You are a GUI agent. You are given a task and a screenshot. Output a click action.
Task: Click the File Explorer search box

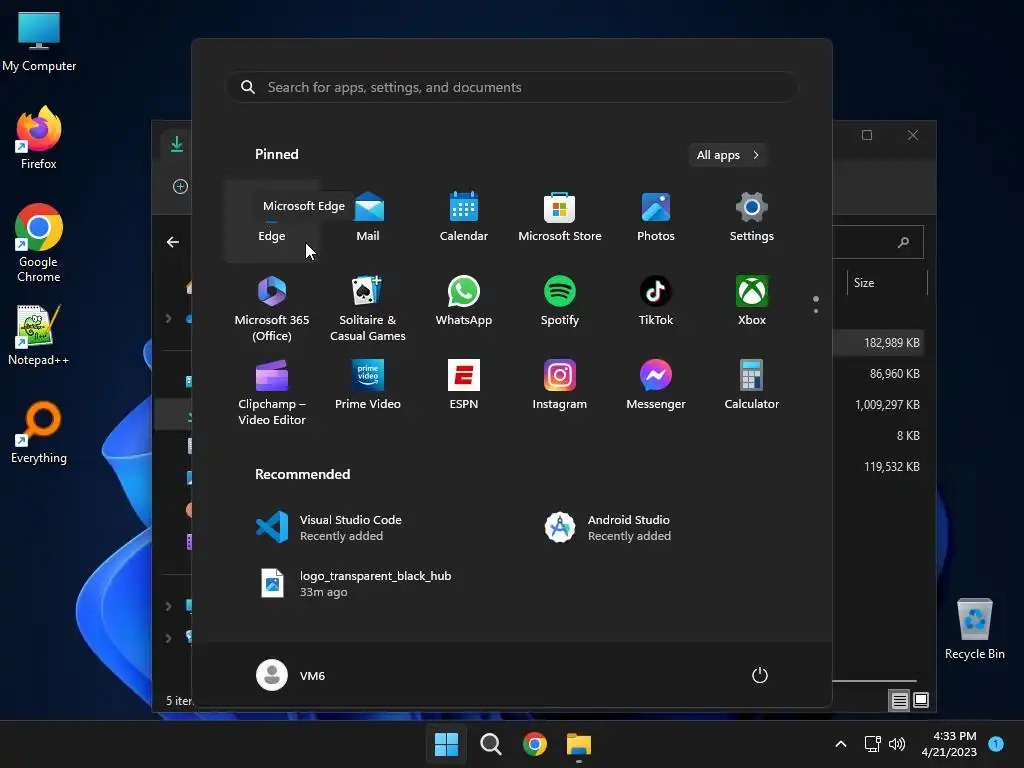[878, 242]
